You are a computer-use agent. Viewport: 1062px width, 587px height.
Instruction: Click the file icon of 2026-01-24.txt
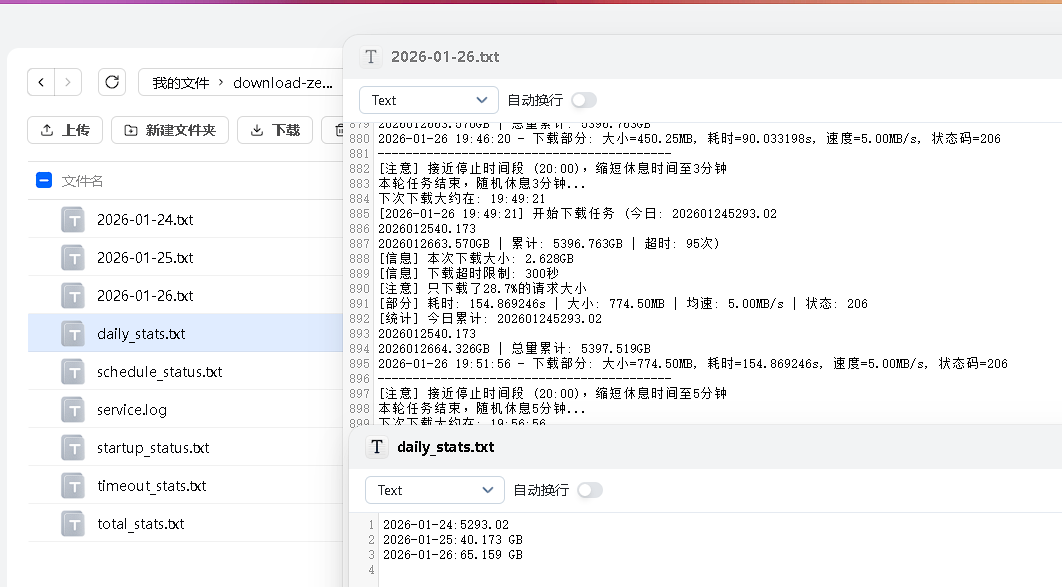pos(73,220)
